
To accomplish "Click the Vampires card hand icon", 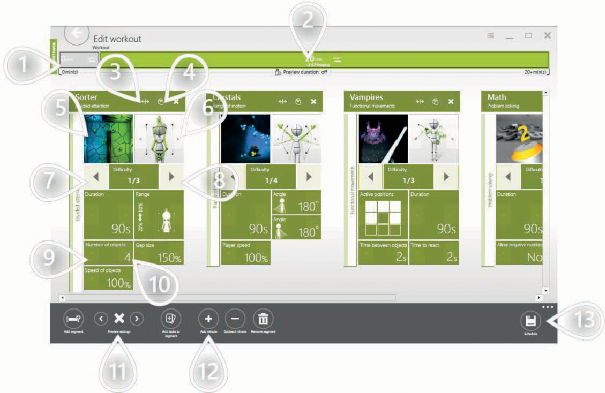I will [x=435, y=101].
